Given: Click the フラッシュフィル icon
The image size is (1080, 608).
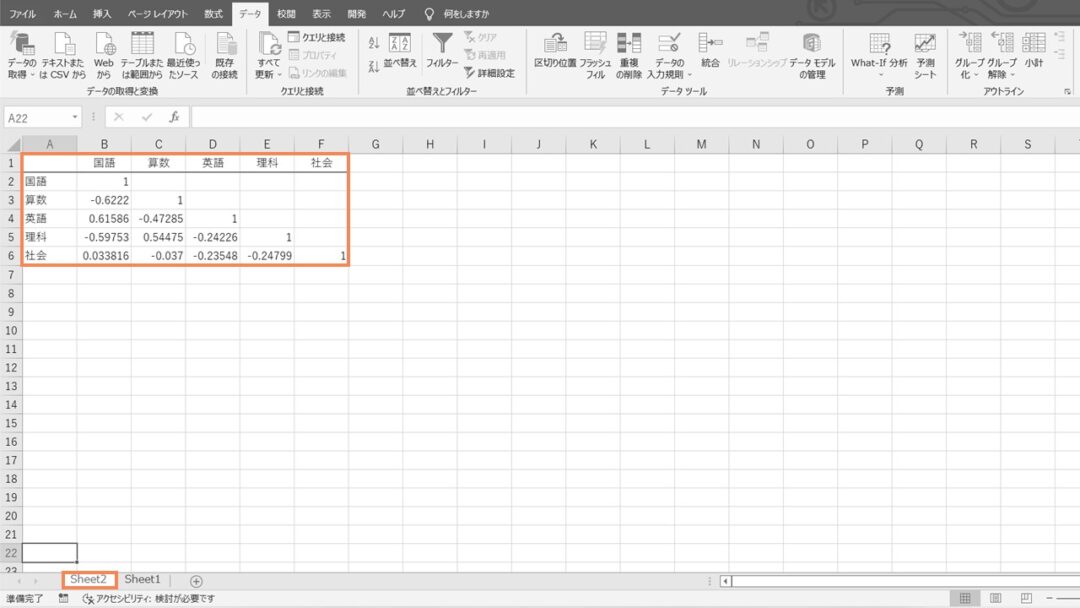Looking at the screenshot, I should click(595, 45).
